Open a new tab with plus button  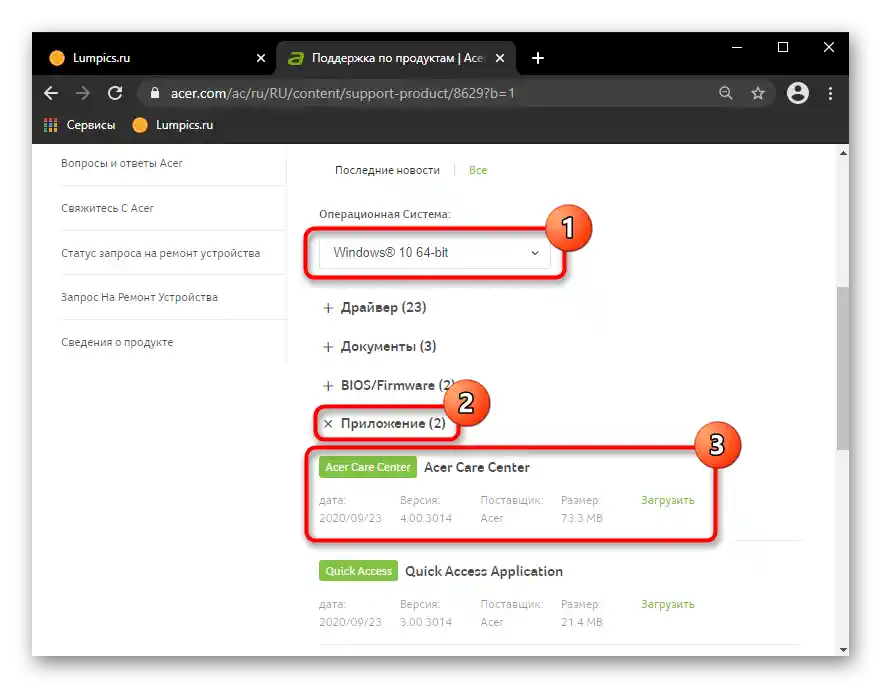538,58
